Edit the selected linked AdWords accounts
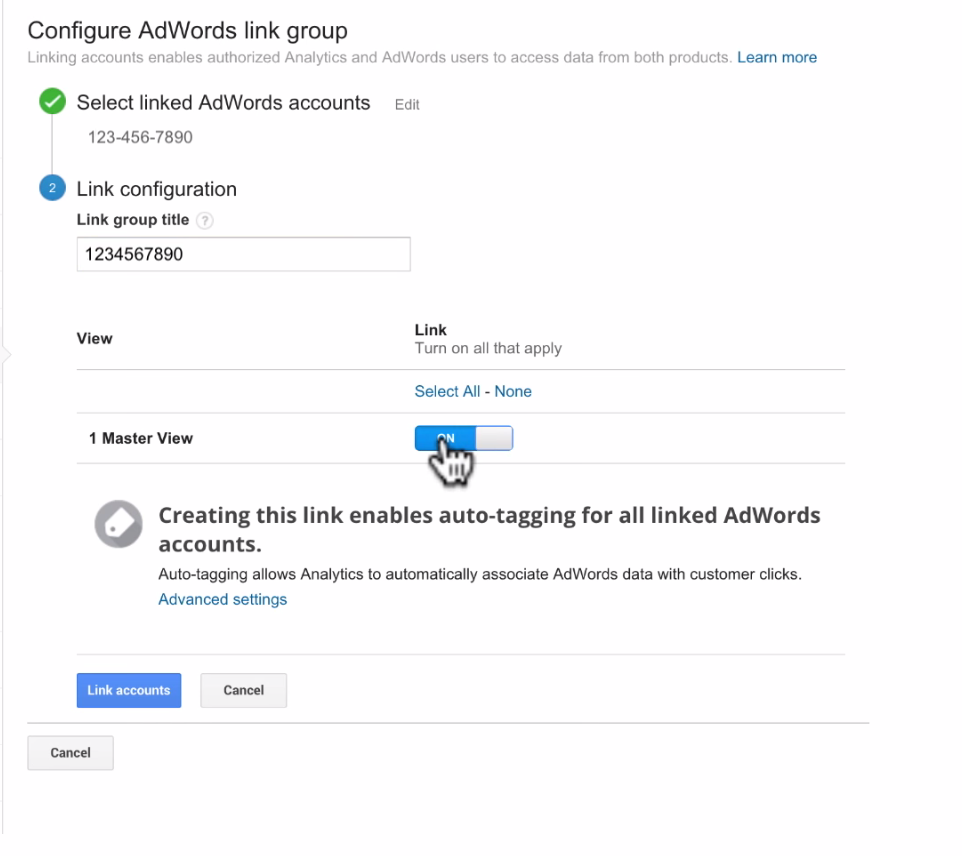Screen dimensions: 962x856 407,105
